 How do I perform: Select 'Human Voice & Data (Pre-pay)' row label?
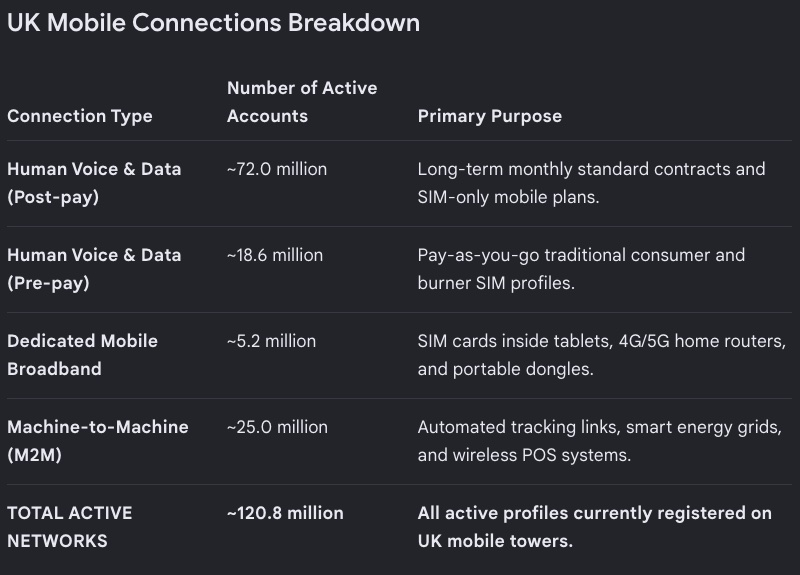tap(94, 269)
